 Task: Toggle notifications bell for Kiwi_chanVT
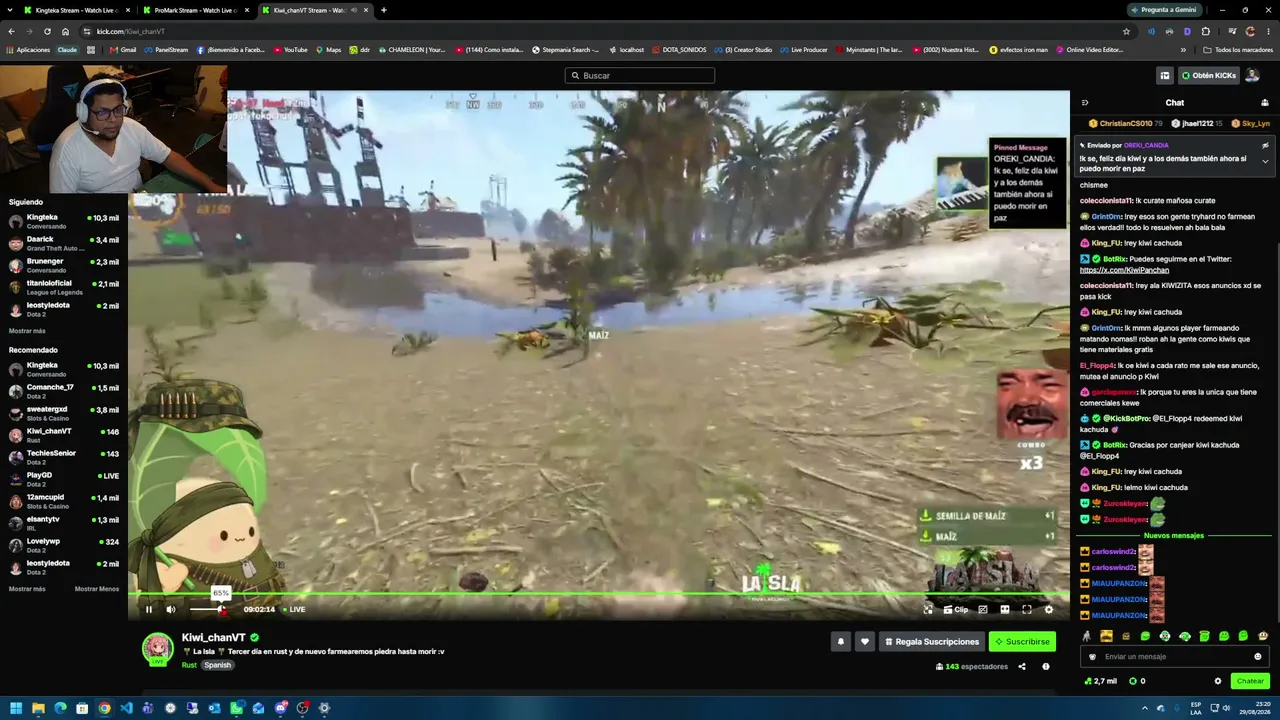[841, 642]
